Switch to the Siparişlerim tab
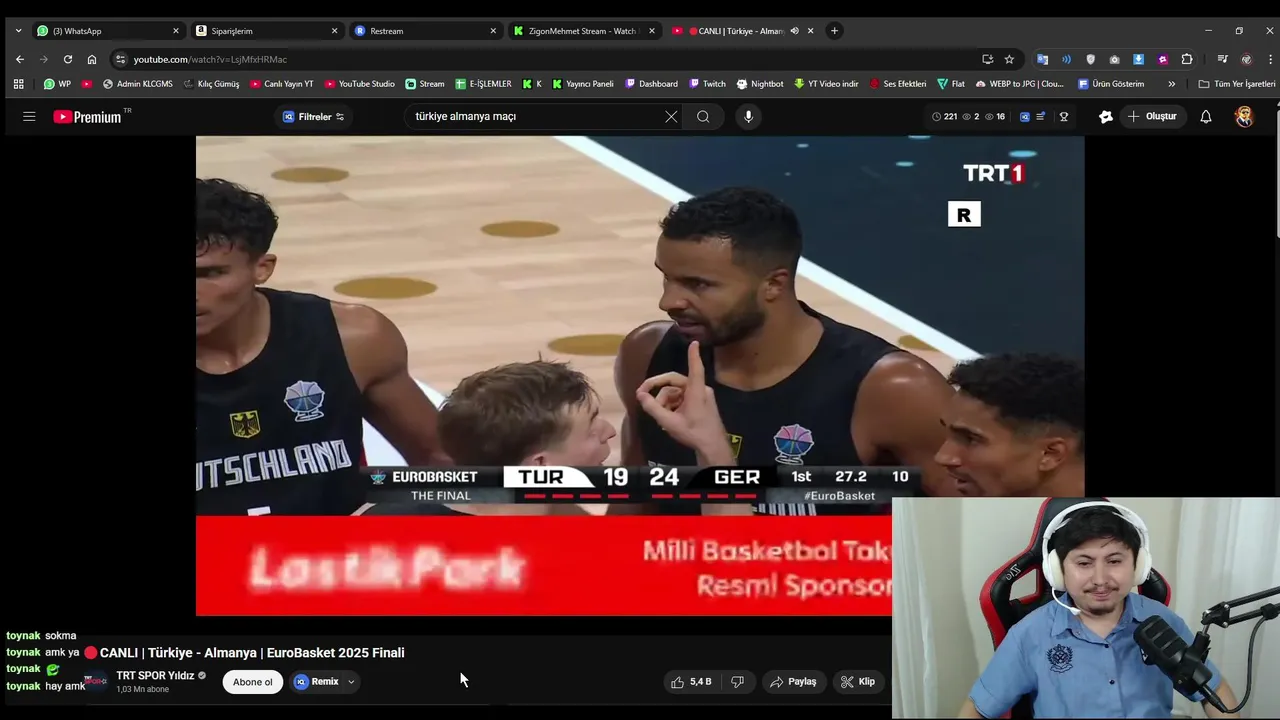This screenshot has width=1280, height=720. point(266,31)
